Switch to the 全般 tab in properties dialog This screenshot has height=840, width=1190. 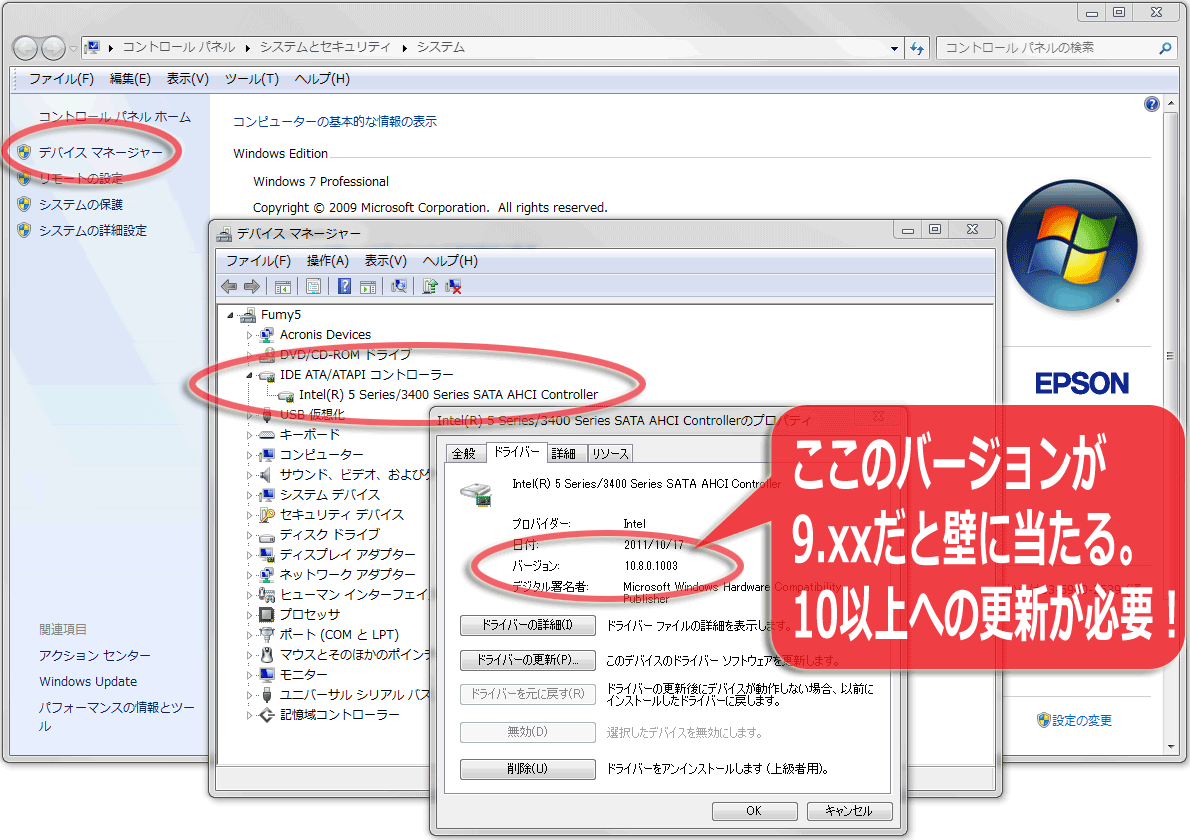pyautogui.click(x=464, y=454)
